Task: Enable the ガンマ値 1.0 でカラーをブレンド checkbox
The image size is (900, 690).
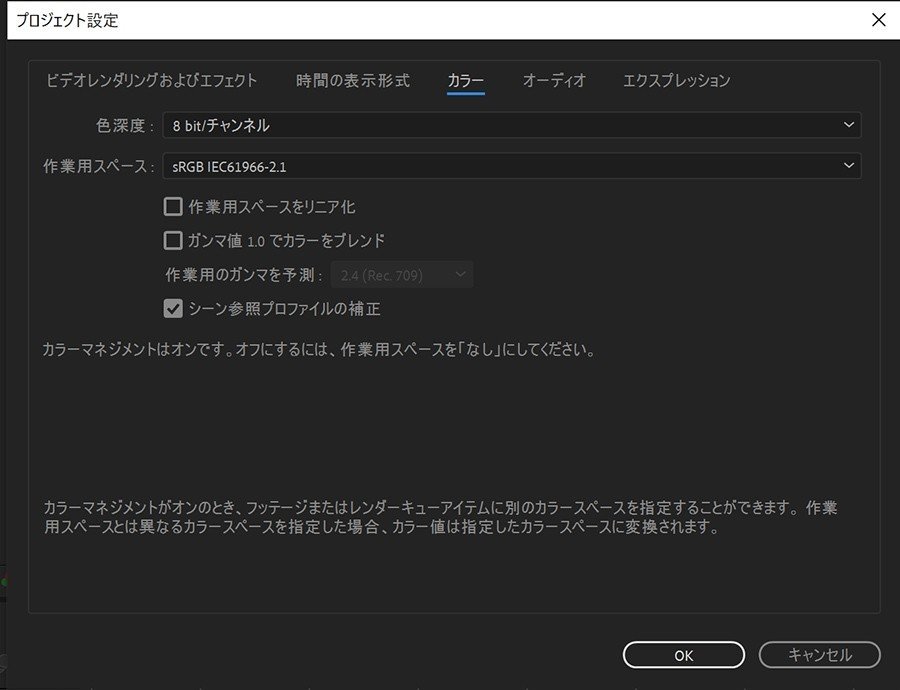Action: click(x=172, y=240)
